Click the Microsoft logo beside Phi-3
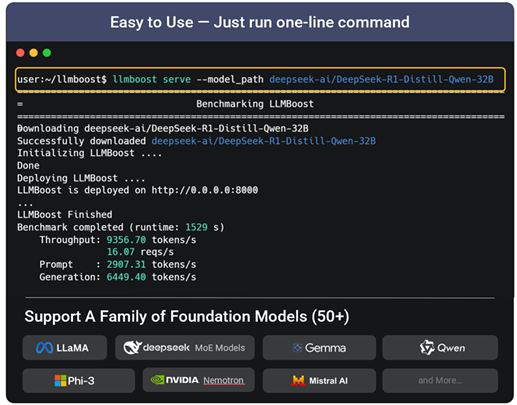This screenshot has width=517, height=405. coord(60,380)
